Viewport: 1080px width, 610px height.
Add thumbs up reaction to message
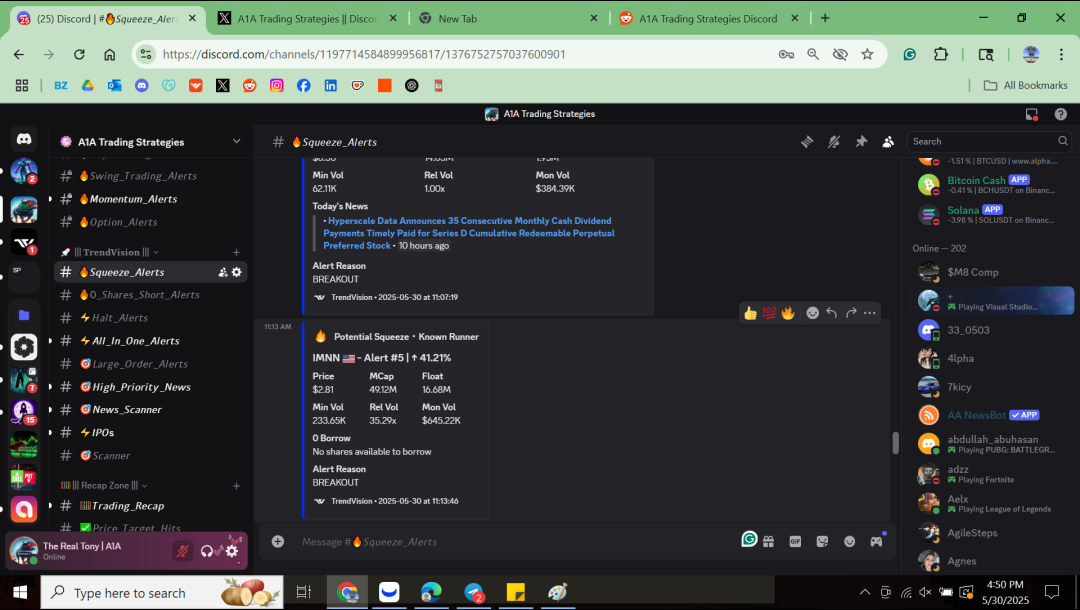point(750,313)
